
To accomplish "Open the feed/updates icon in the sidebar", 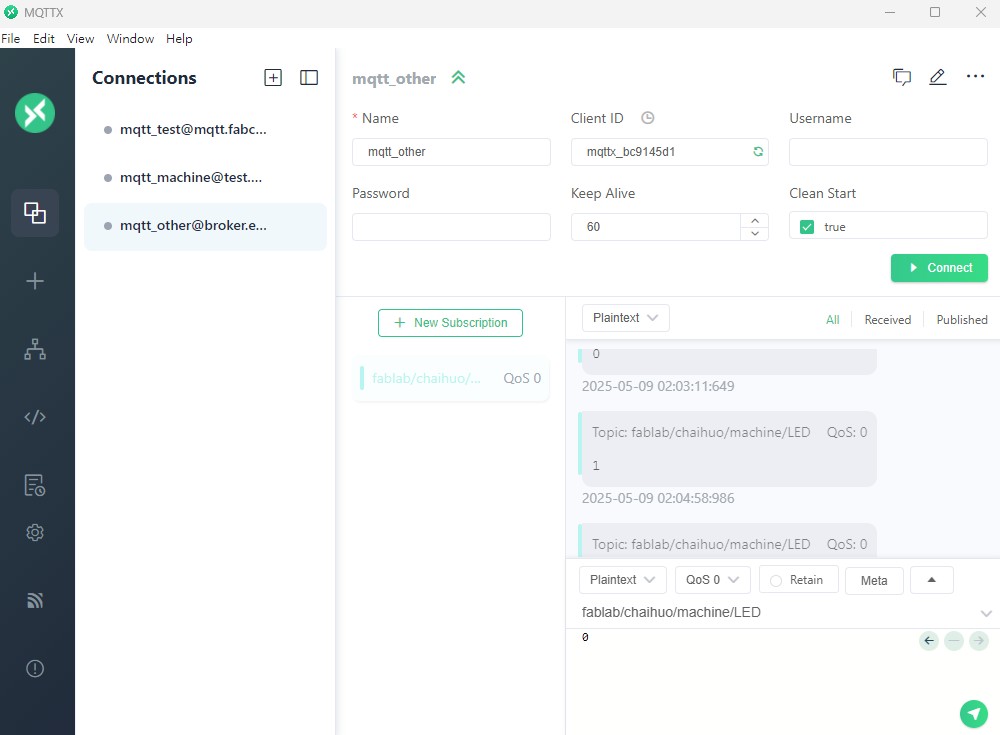I will [x=35, y=600].
